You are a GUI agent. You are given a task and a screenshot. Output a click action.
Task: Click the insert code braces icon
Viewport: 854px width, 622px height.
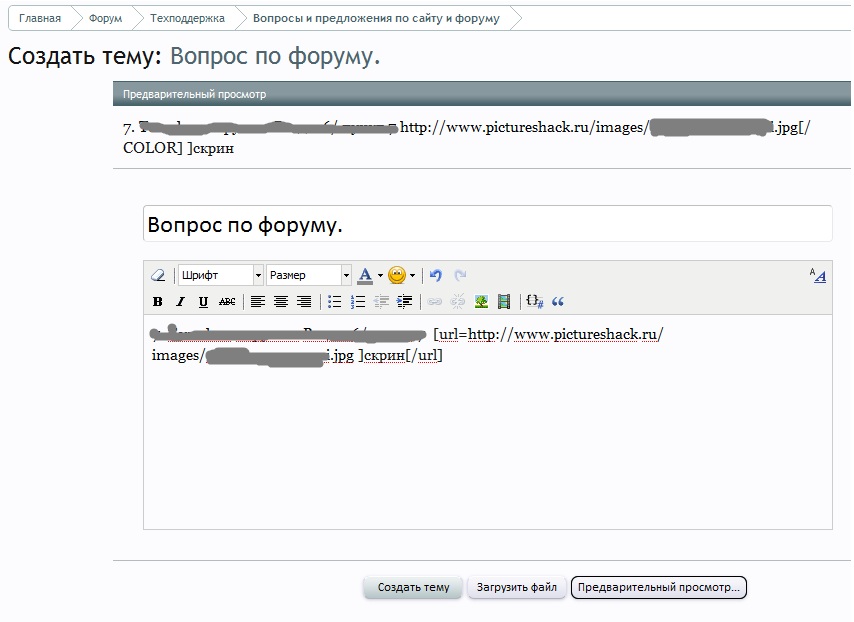point(534,301)
